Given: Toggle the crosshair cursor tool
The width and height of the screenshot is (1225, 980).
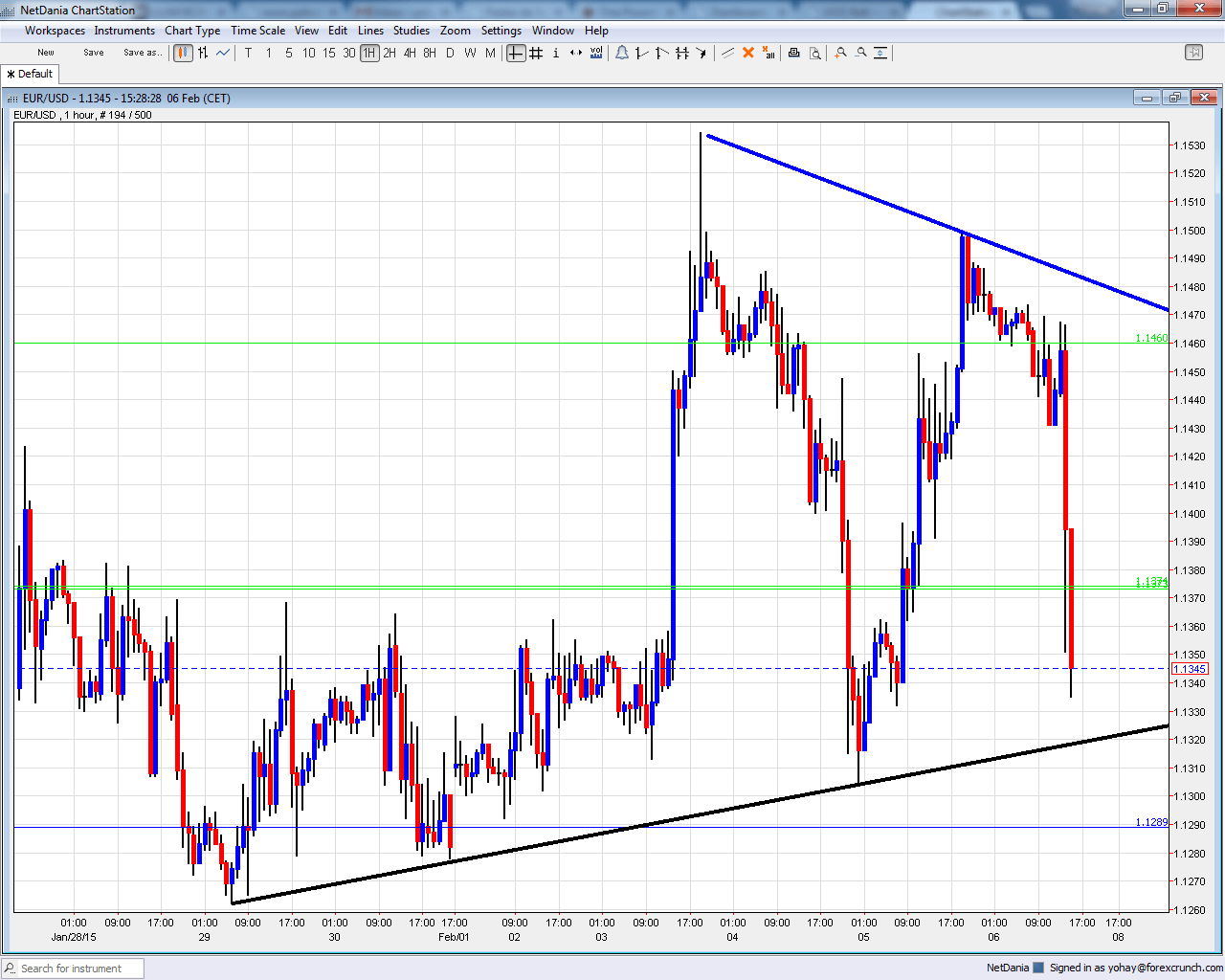Looking at the screenshot, I should point(516,53).
